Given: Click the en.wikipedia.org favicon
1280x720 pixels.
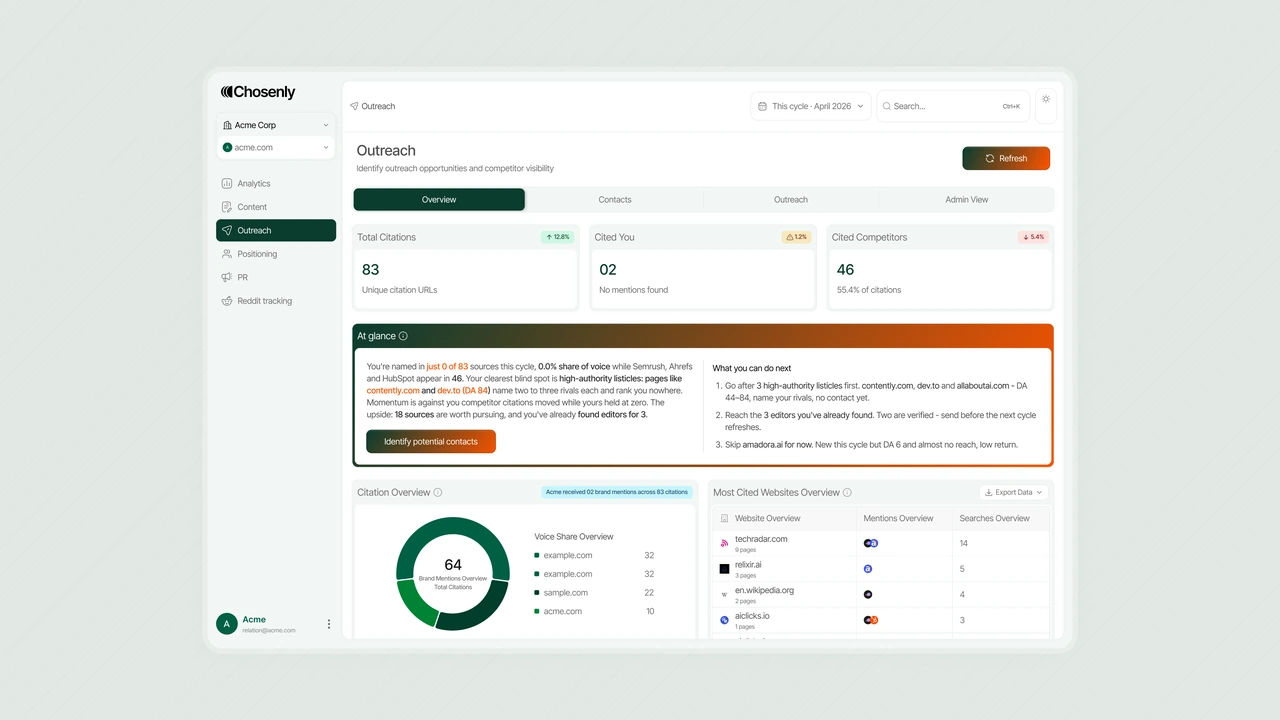Looking at the screenshot, I should pos(724,595).
